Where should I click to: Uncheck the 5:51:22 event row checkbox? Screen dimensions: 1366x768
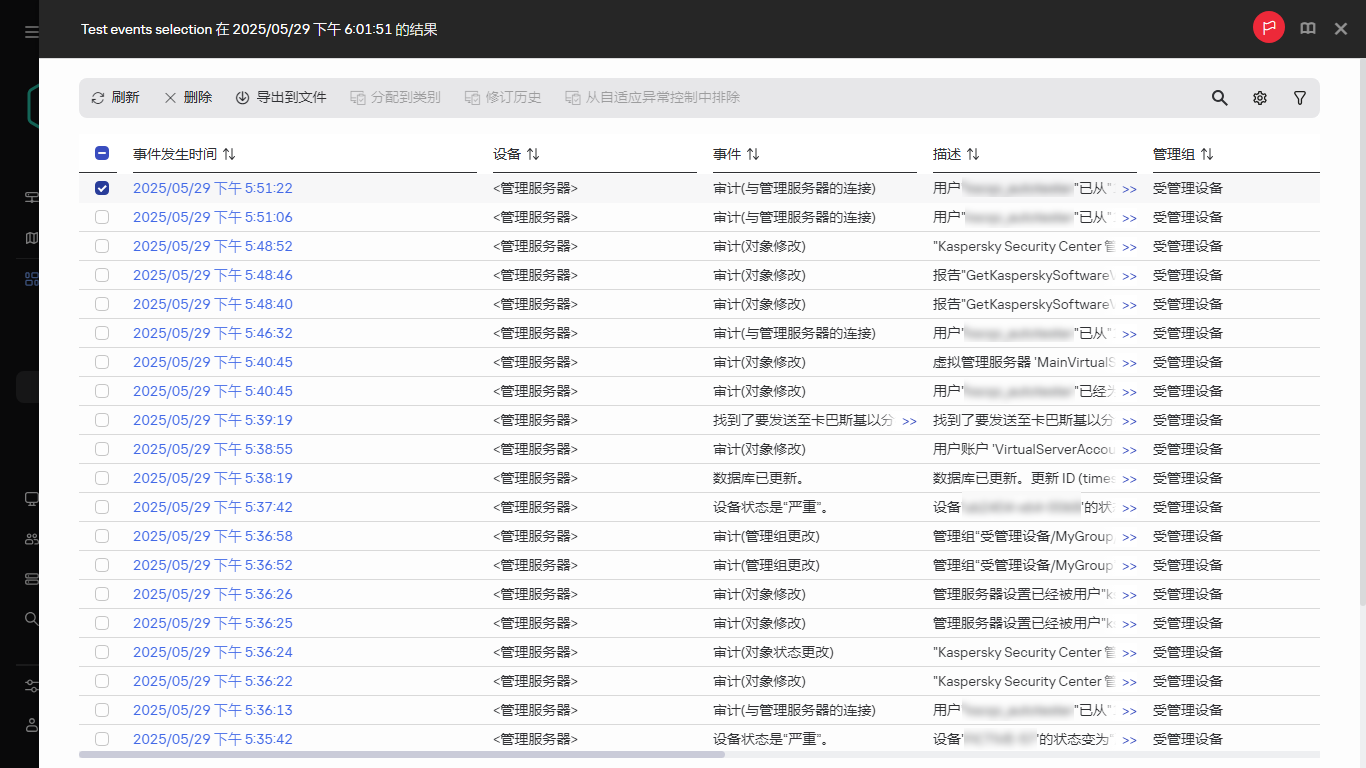point(102,188)
